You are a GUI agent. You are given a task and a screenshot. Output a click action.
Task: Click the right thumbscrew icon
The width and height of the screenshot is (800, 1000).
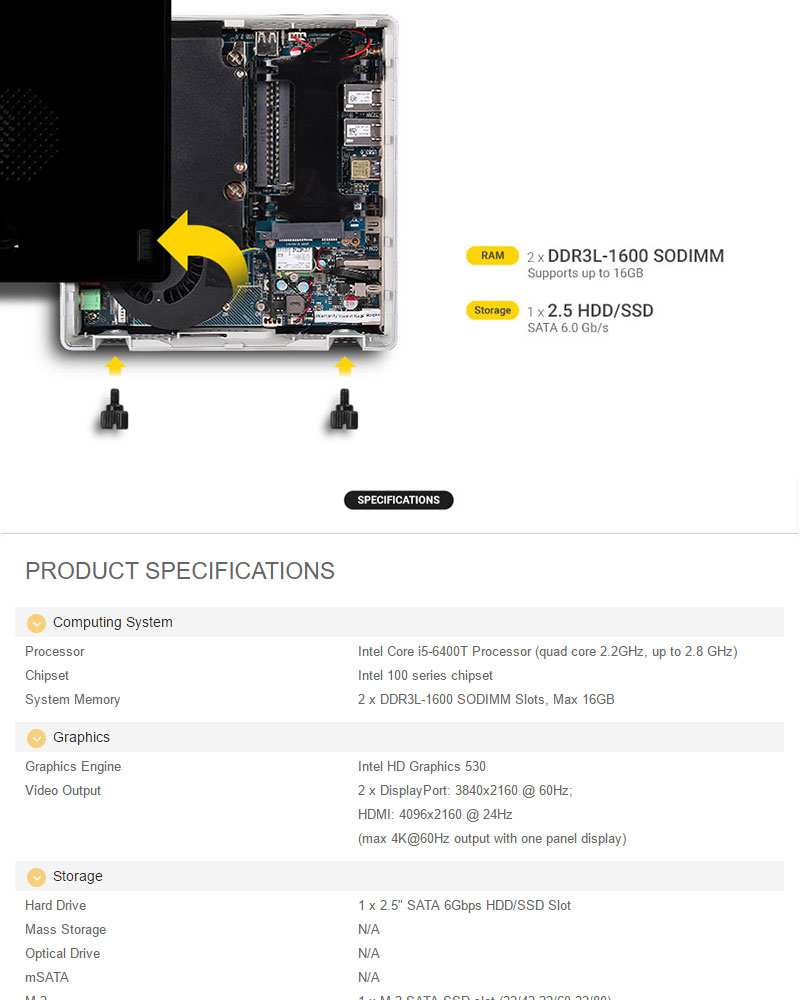(x=344, y=409)
